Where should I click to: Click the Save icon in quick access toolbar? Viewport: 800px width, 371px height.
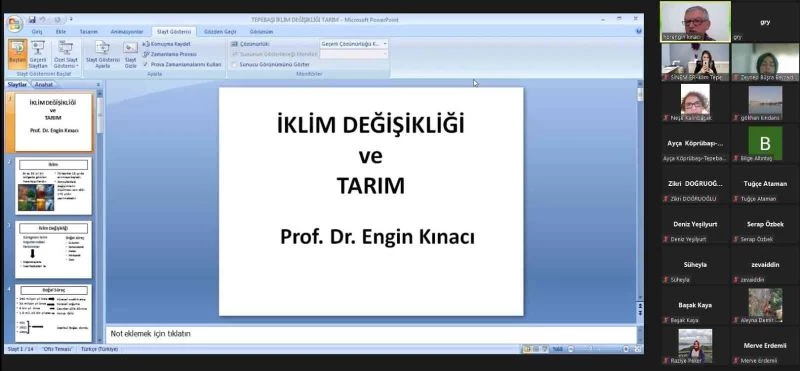tap(33, 20)
